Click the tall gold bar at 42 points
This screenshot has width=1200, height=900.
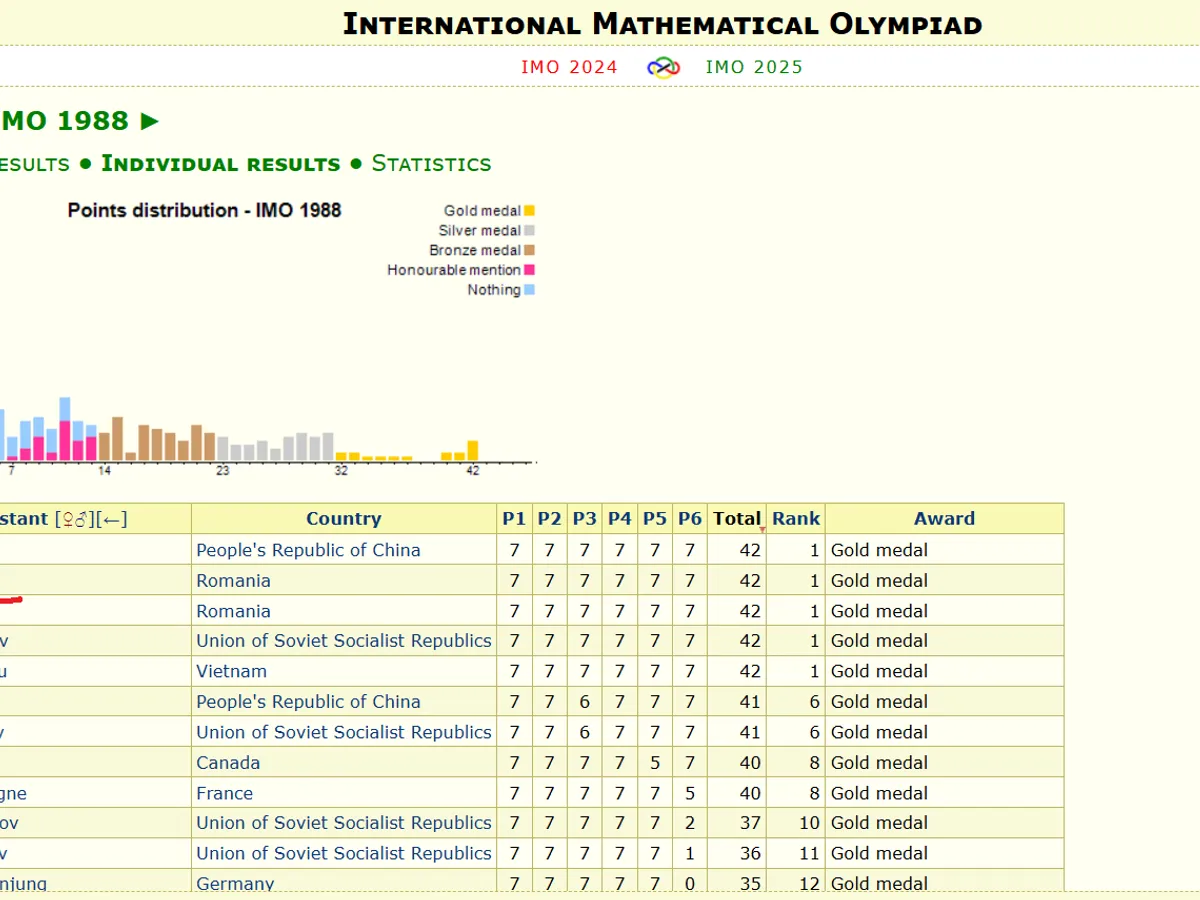pyautogui.click(x=473, y=451)
